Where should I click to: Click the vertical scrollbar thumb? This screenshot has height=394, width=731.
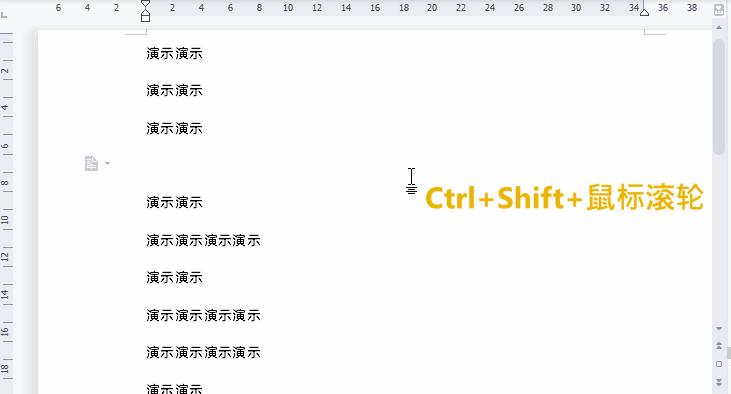719,97
